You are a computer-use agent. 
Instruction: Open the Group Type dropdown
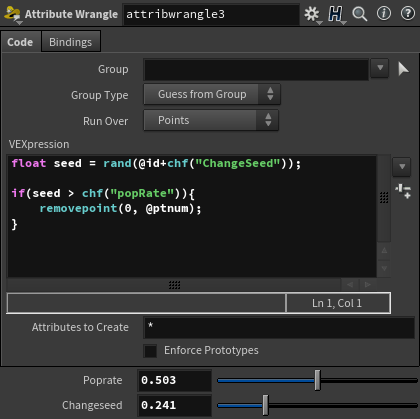212,94
